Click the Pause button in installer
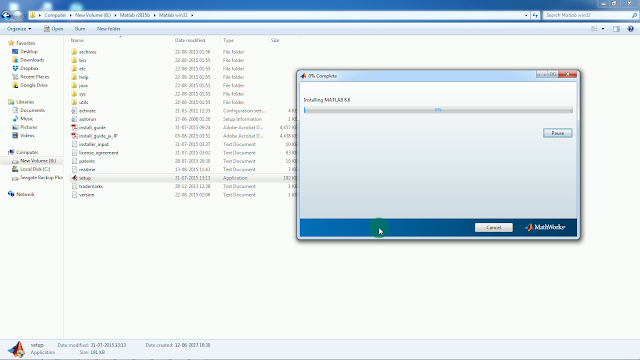Screen dimensions: 640x360 [558, 133]
